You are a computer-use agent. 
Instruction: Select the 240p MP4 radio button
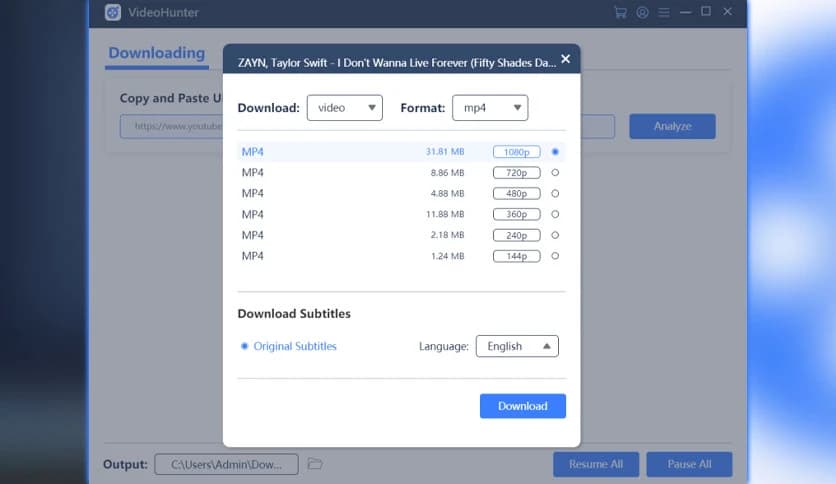click(555, 235)
